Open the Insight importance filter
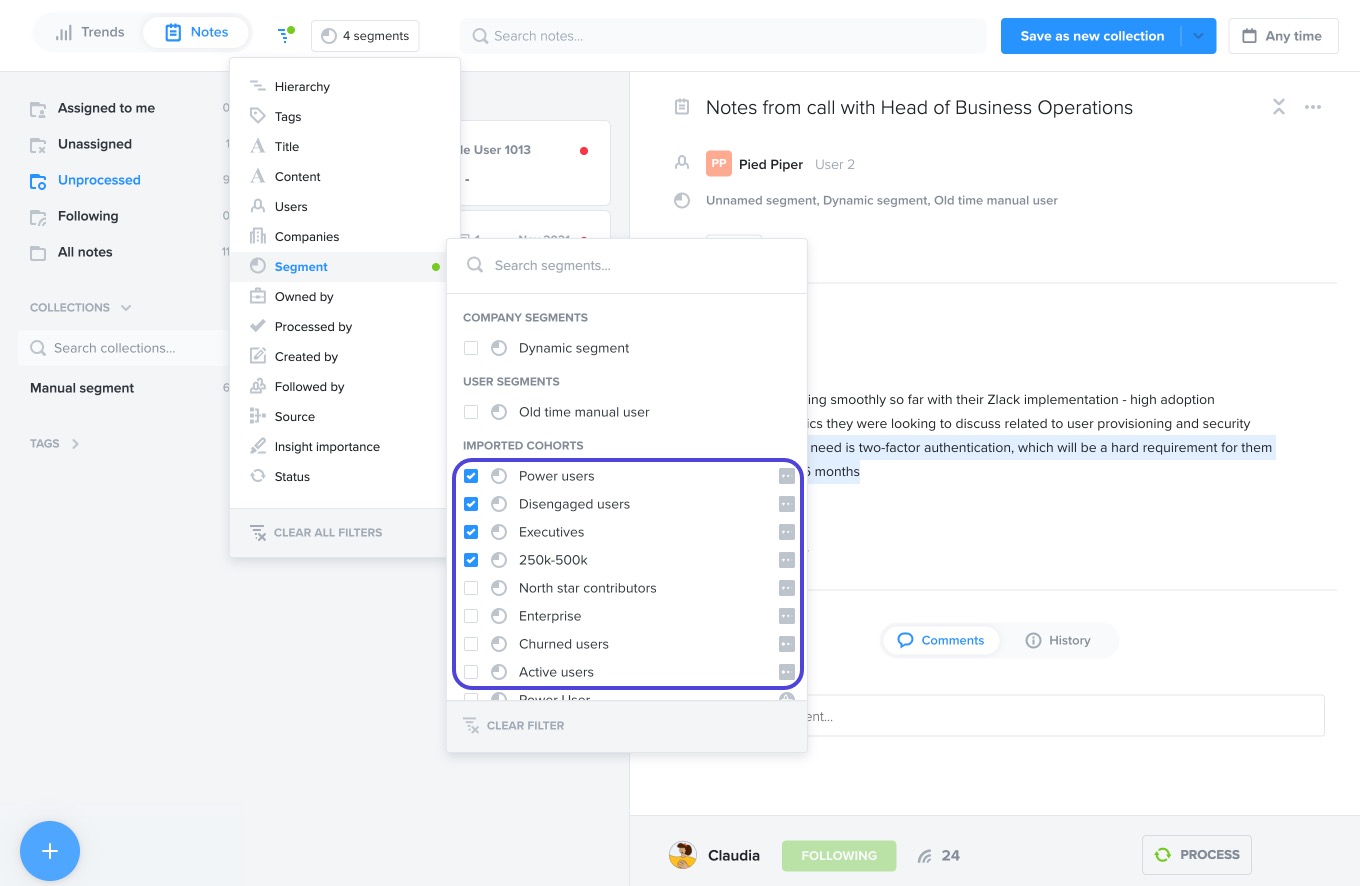This screenshot has height=886, width=1360. (327, 446)
